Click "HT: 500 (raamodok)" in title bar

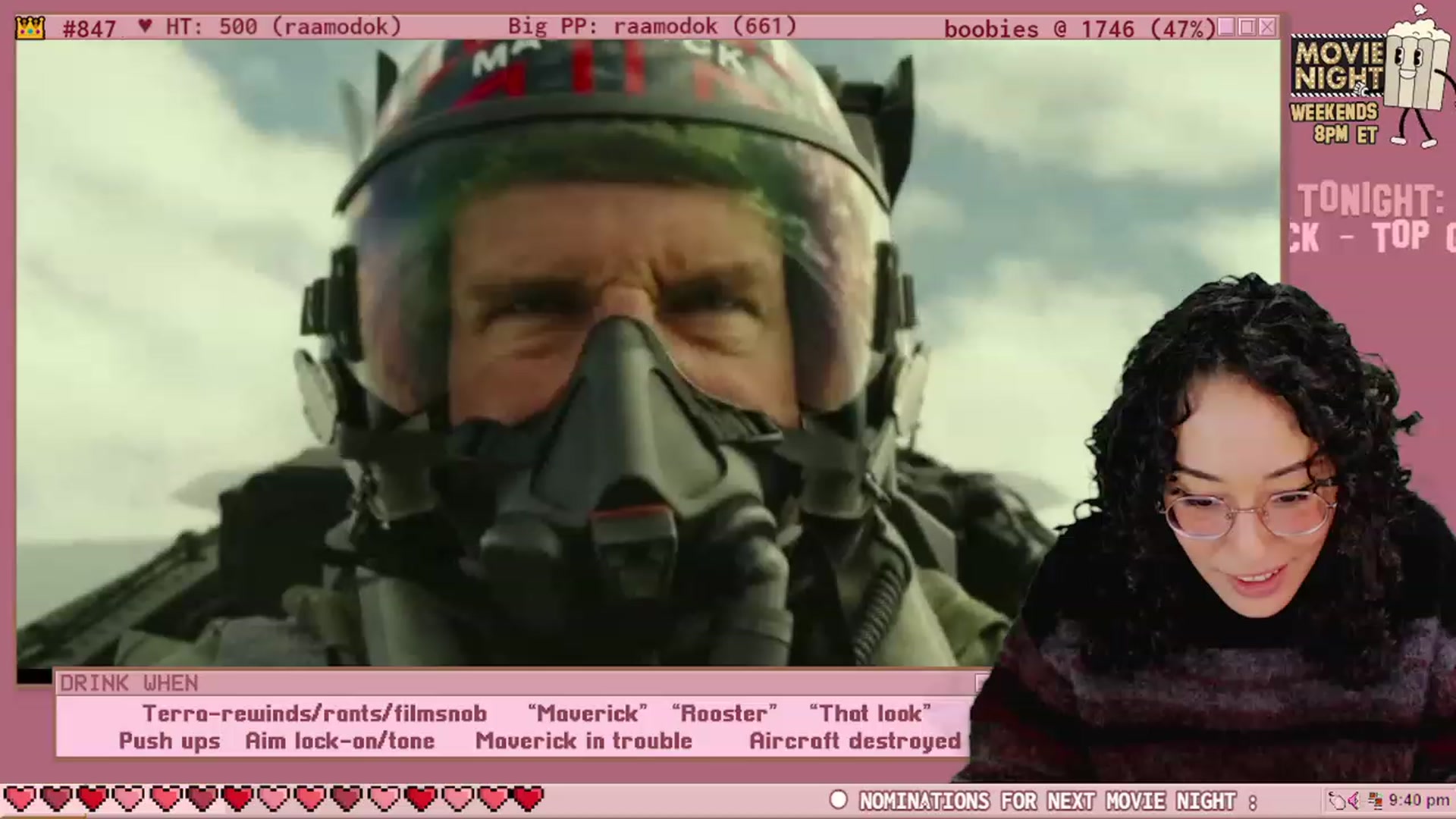(283, 27)
